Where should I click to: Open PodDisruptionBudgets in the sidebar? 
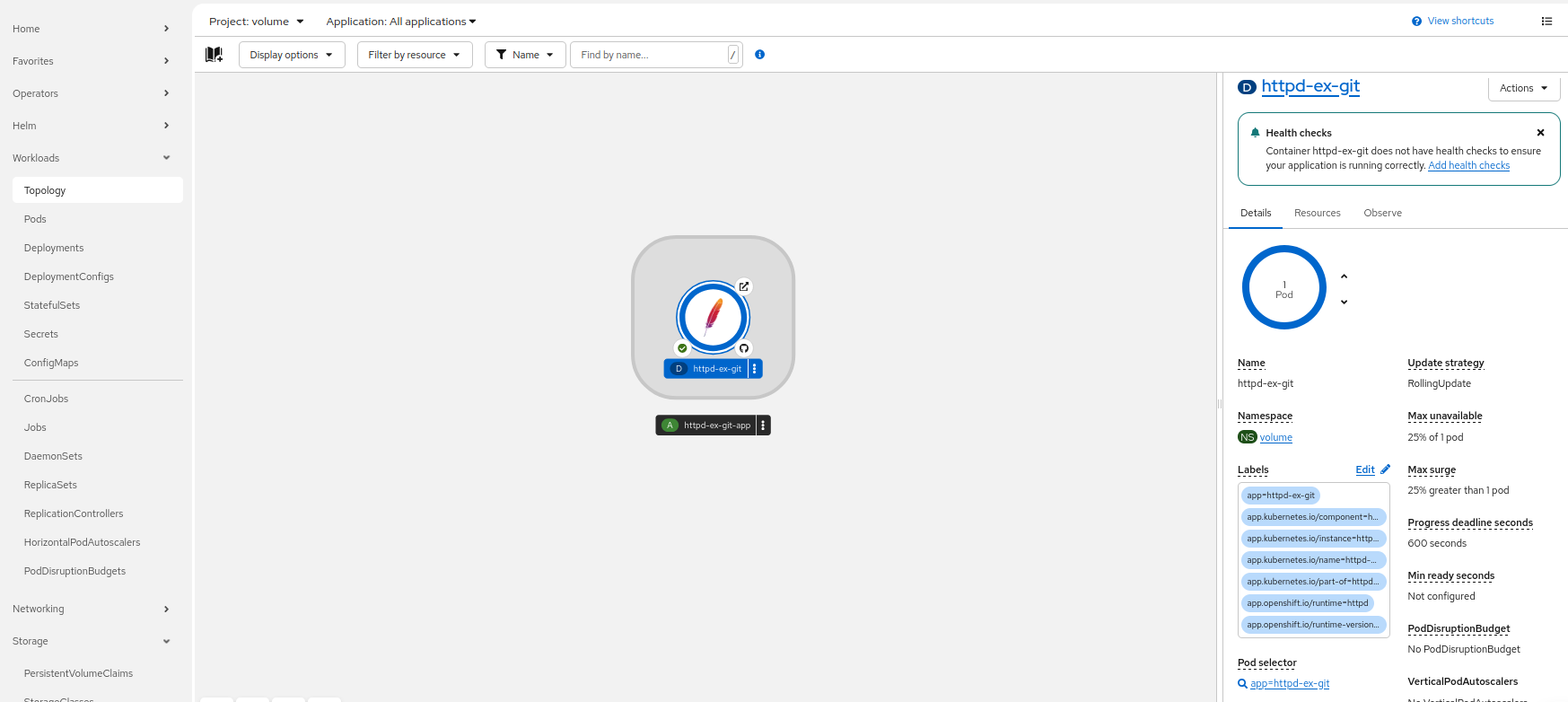98,571
